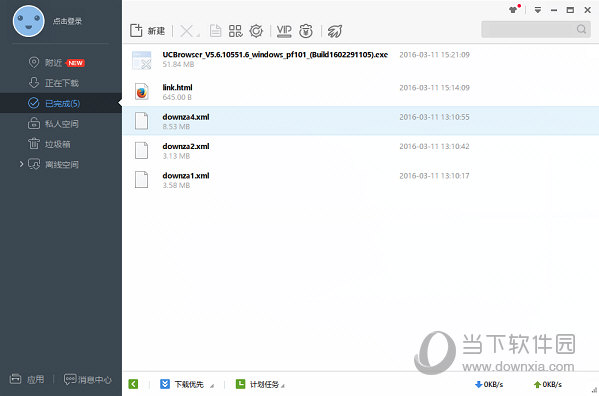Click the 新建 new task button
599x396 pixels.
coord(147,31)
